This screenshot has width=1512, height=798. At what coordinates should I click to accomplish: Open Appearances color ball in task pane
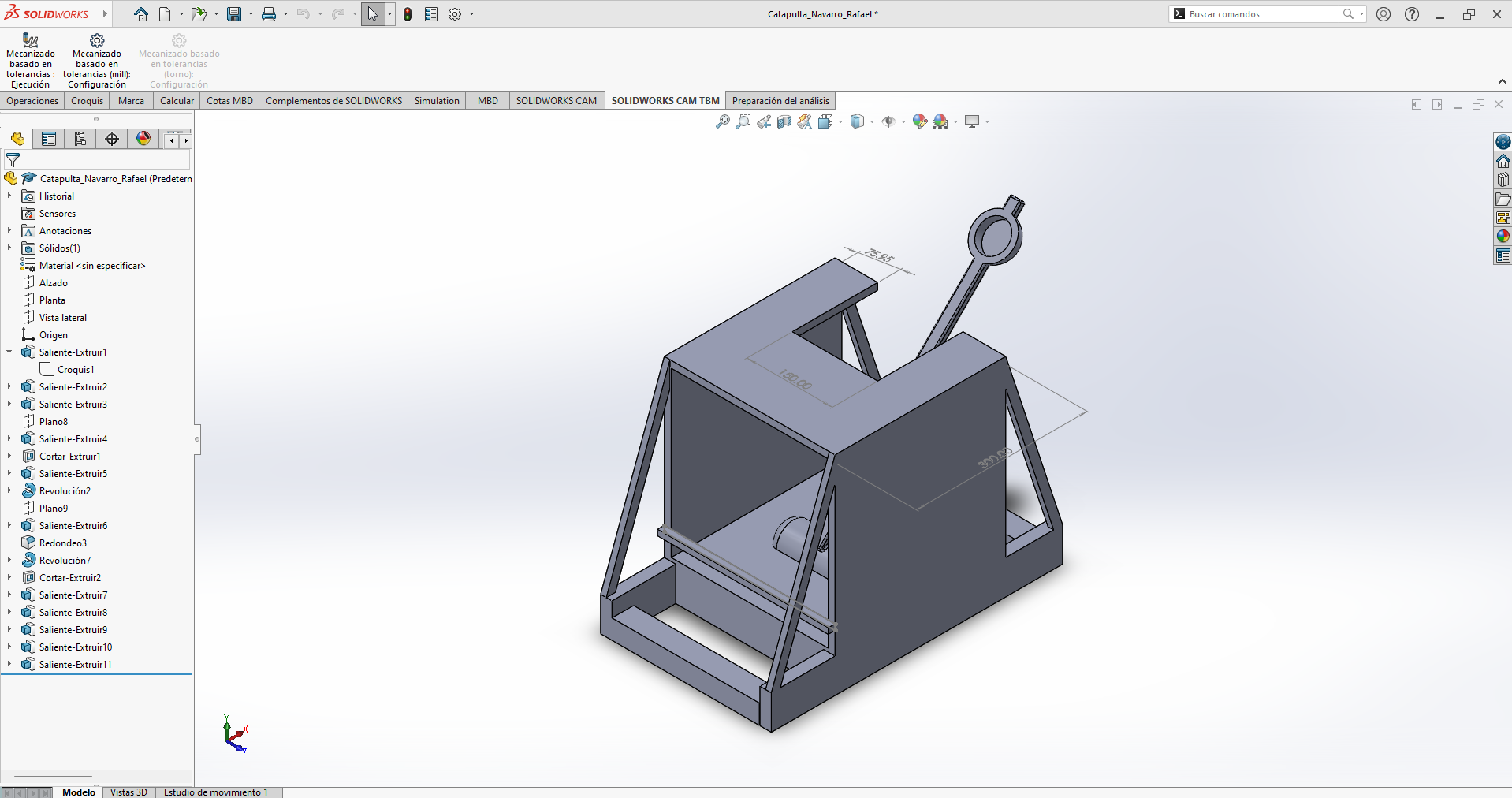click(x=1503, y=237)
